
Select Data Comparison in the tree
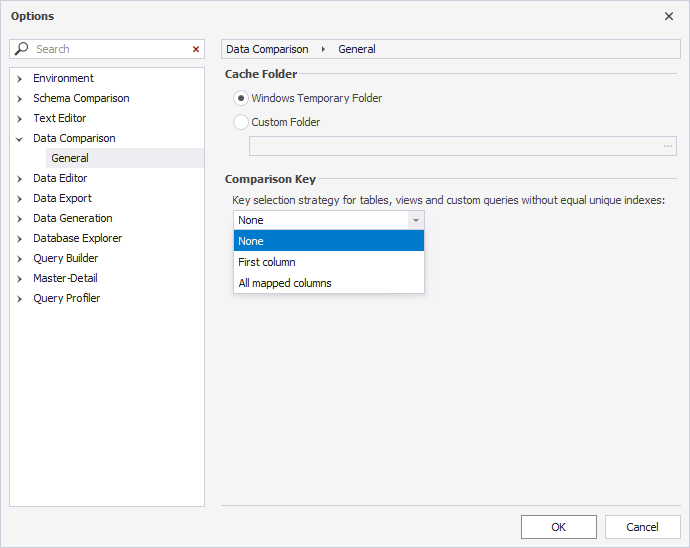74,138
